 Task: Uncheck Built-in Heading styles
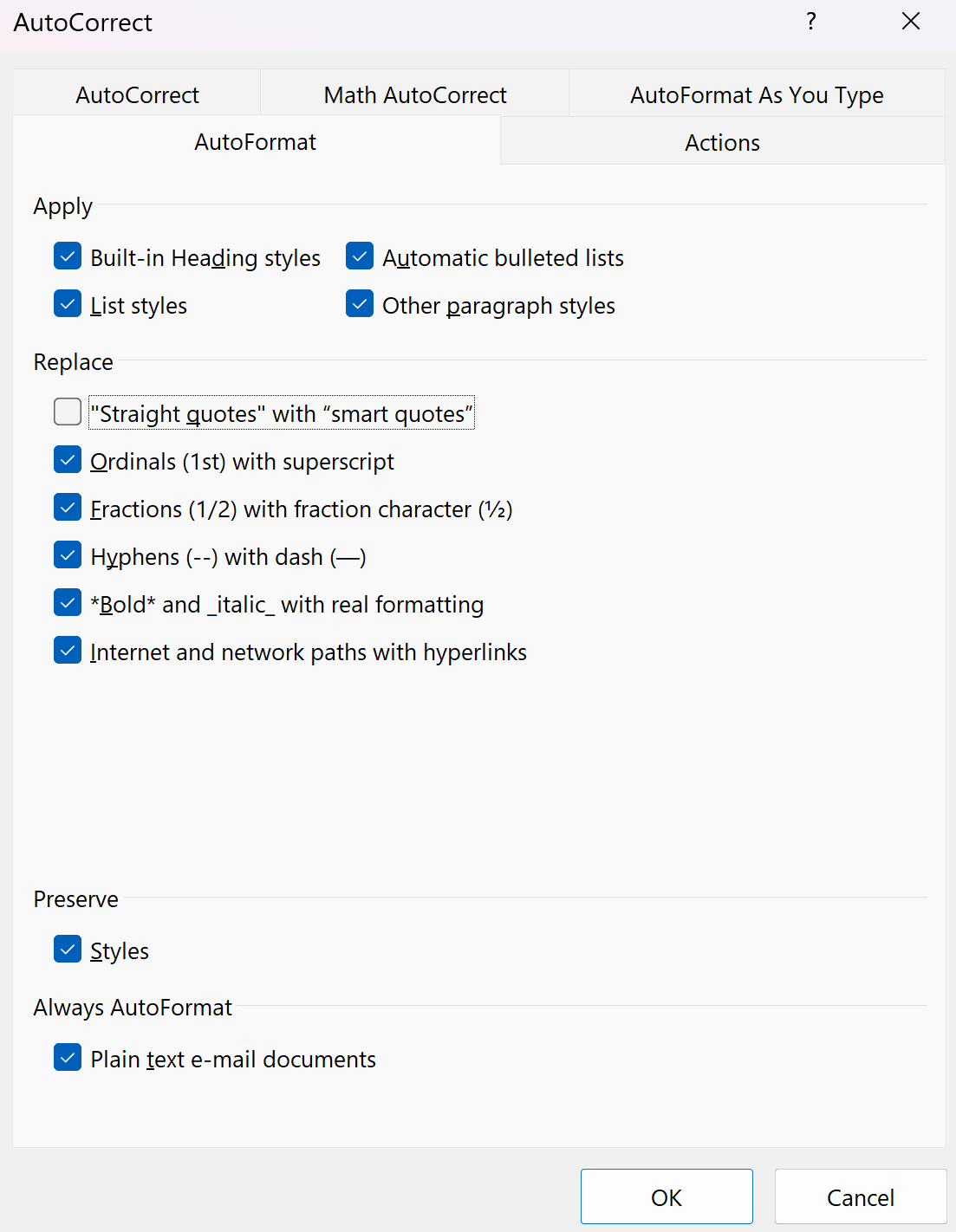click(x=68, y=257)
